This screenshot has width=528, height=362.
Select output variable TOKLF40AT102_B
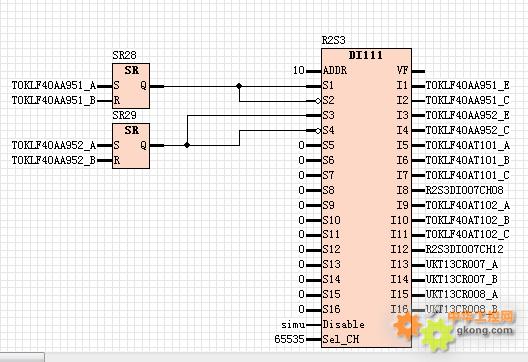point(467,220)
